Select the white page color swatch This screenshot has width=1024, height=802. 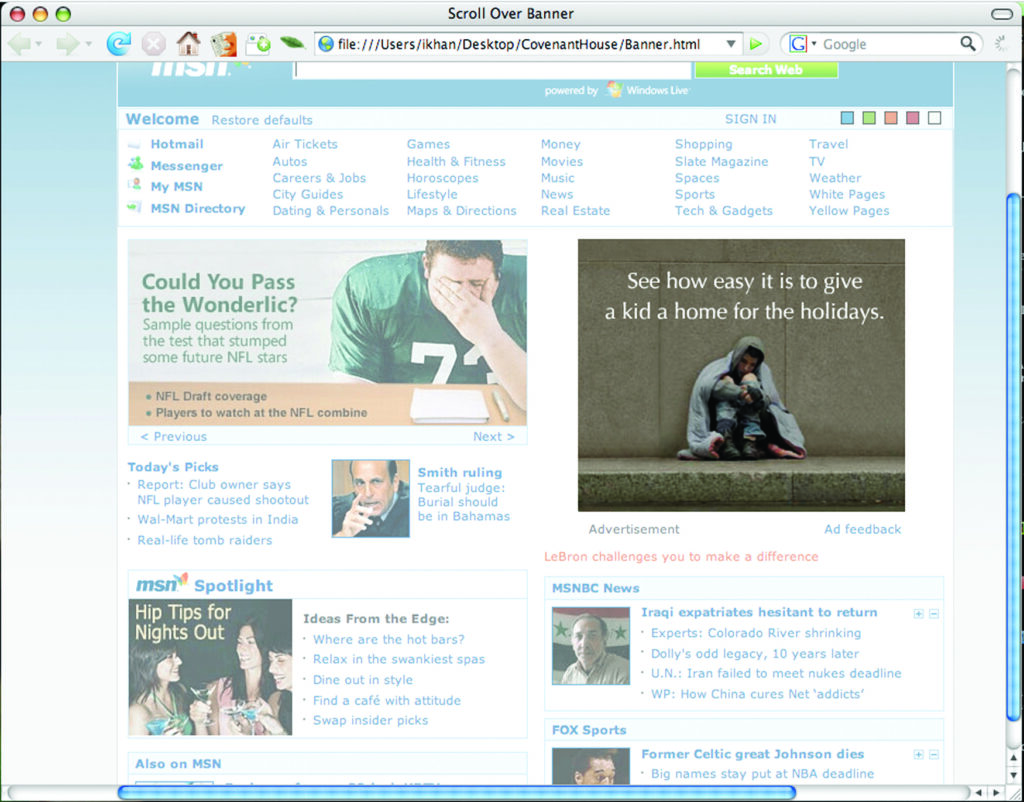[x=935, y=118]
